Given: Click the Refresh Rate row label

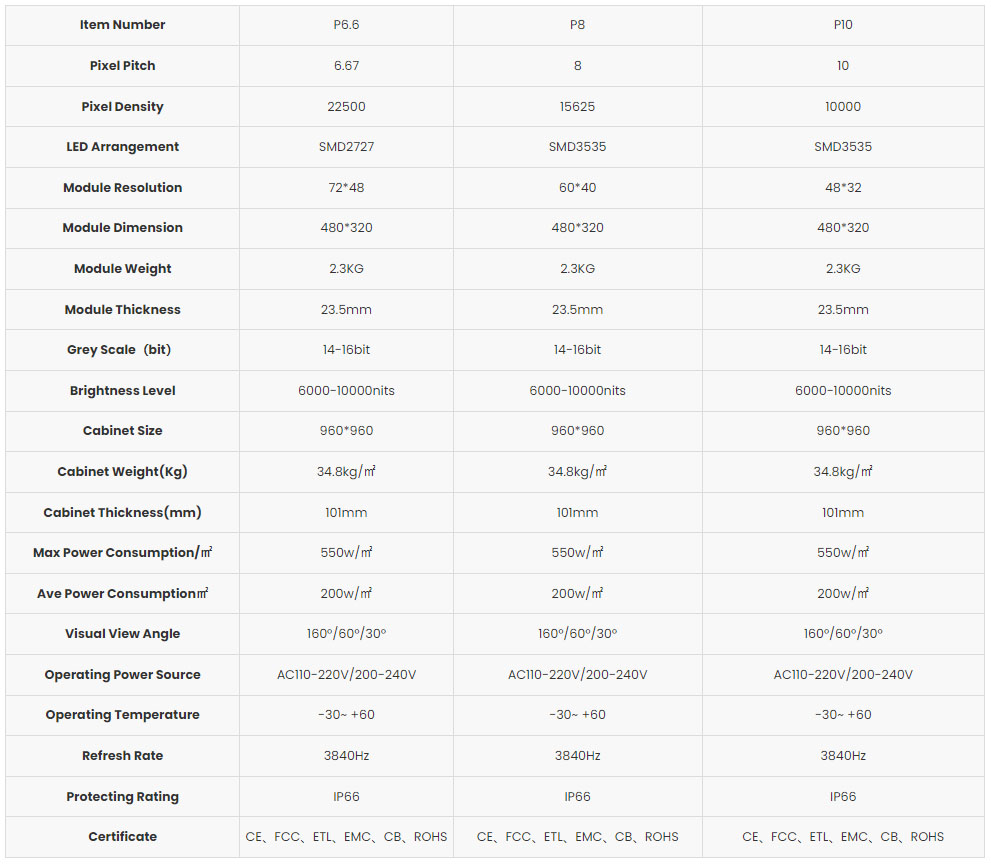Looking at the screenshot, I should 123,756.
